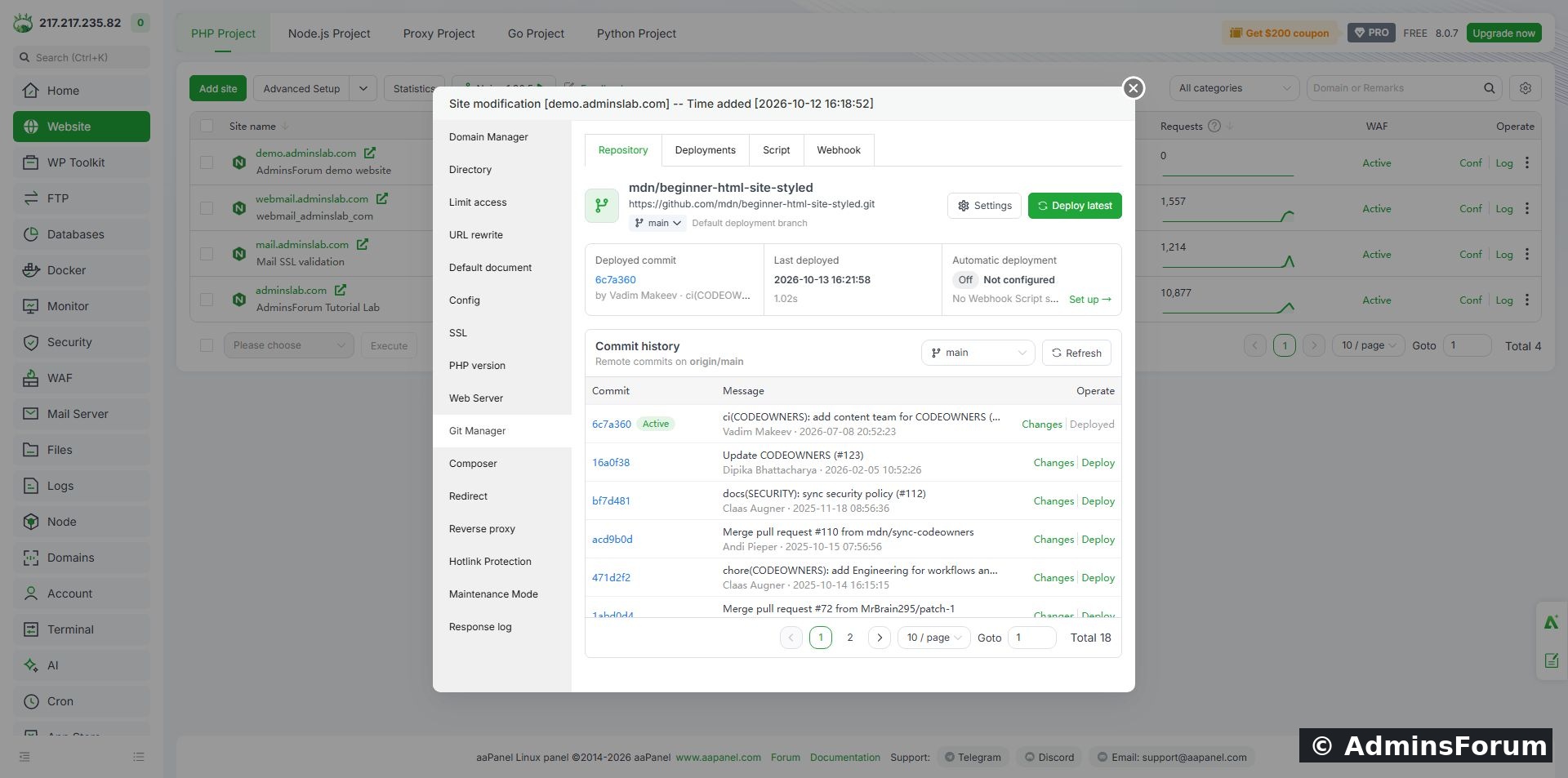The image size is (1568, 778).
Task: Check the webmail.adminslab.com row checkbox
Action: click(x=207, y=208)
